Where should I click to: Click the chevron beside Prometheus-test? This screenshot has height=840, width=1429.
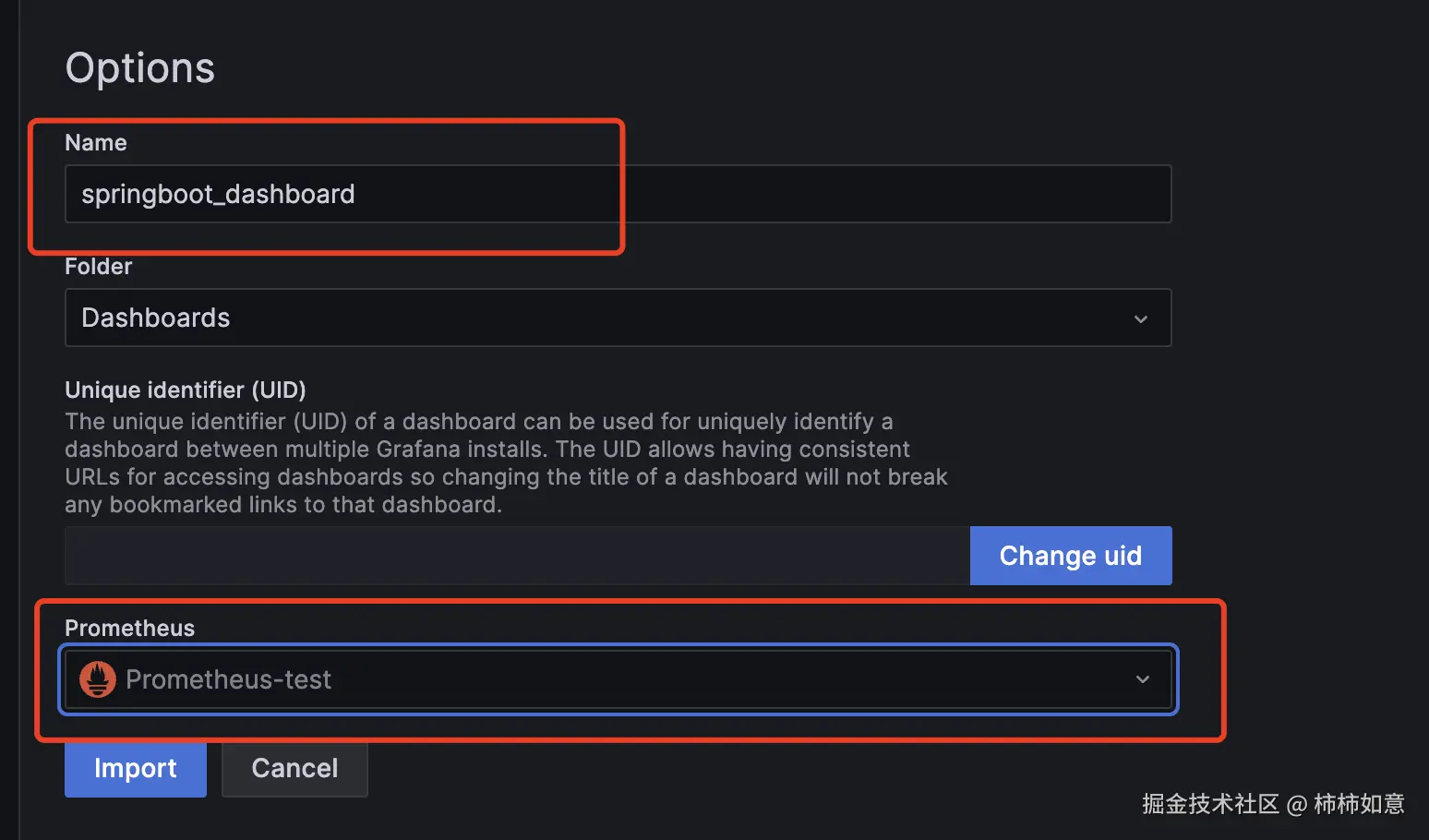coord(1143,678)
